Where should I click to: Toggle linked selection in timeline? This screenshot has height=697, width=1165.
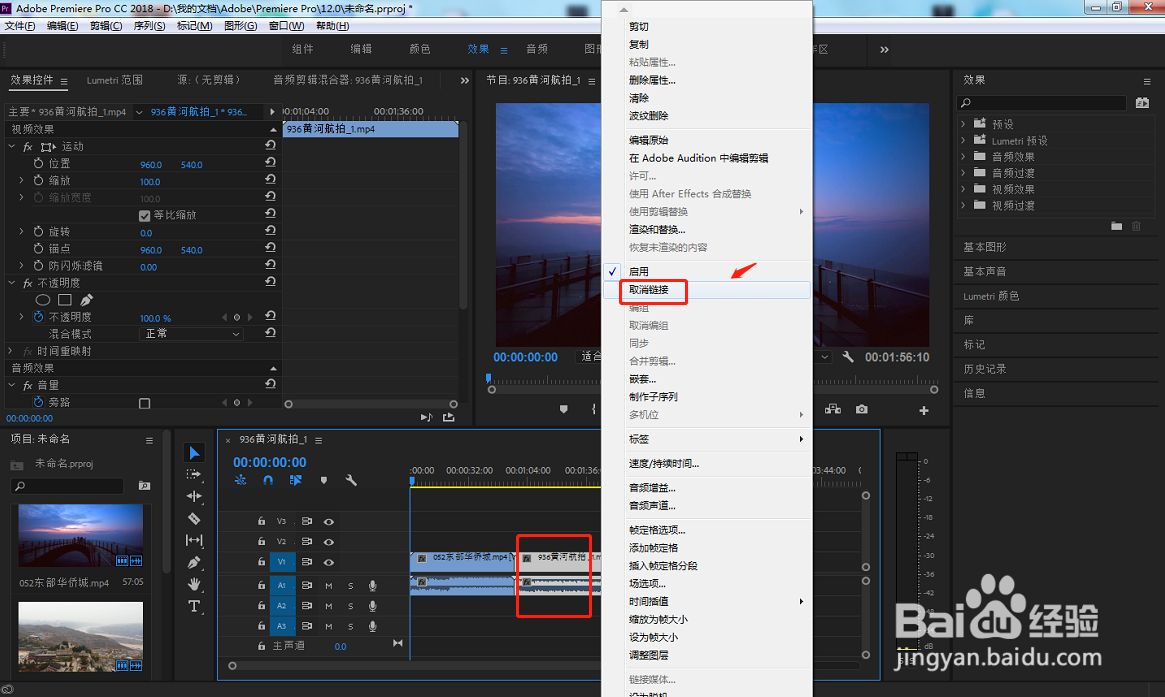click(295, 480)
